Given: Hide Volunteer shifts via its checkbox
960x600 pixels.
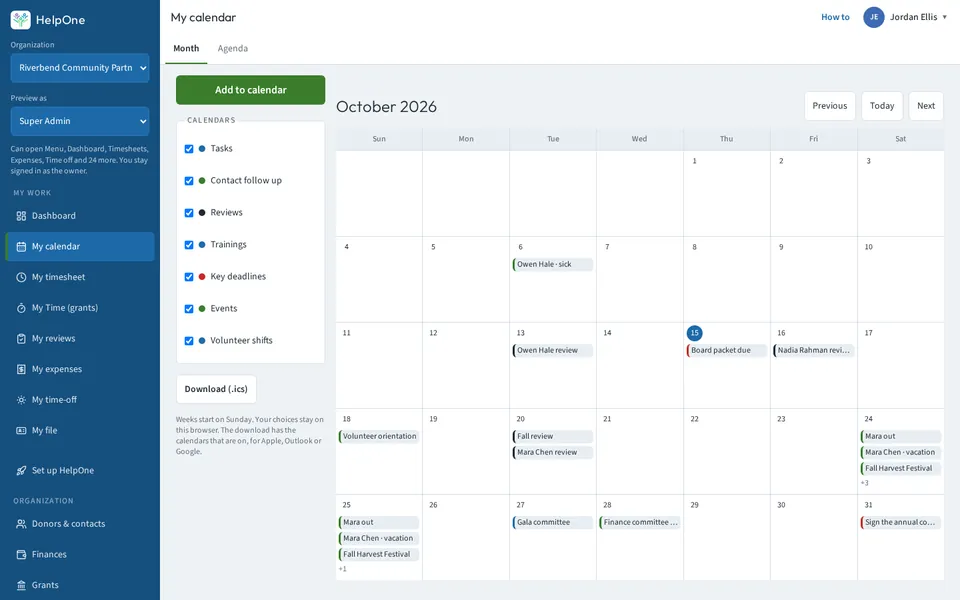Looking at the screenshot, I should coord(189,340).
